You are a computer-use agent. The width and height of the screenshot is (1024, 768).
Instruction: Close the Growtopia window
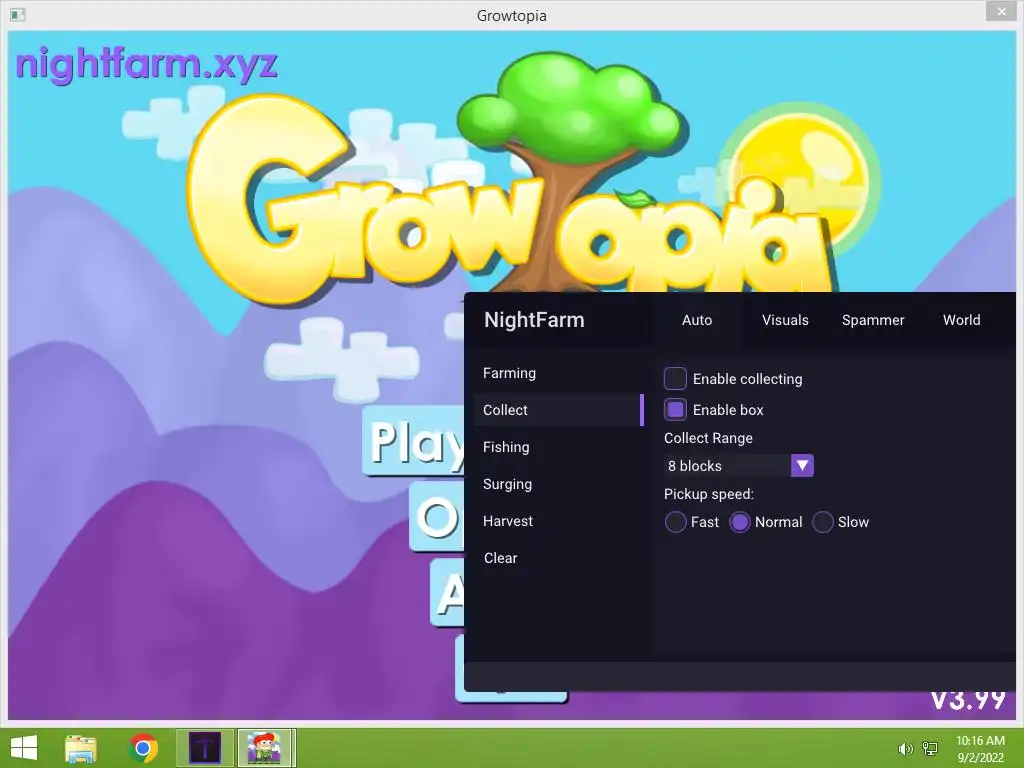(x=1002, y=11)
